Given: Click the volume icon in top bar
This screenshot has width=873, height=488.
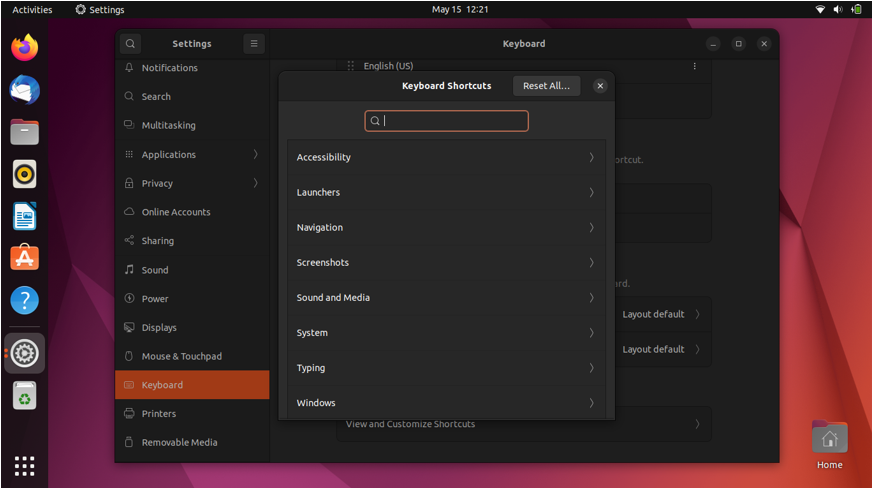Looking at the screenshot, I should (838, 9).
